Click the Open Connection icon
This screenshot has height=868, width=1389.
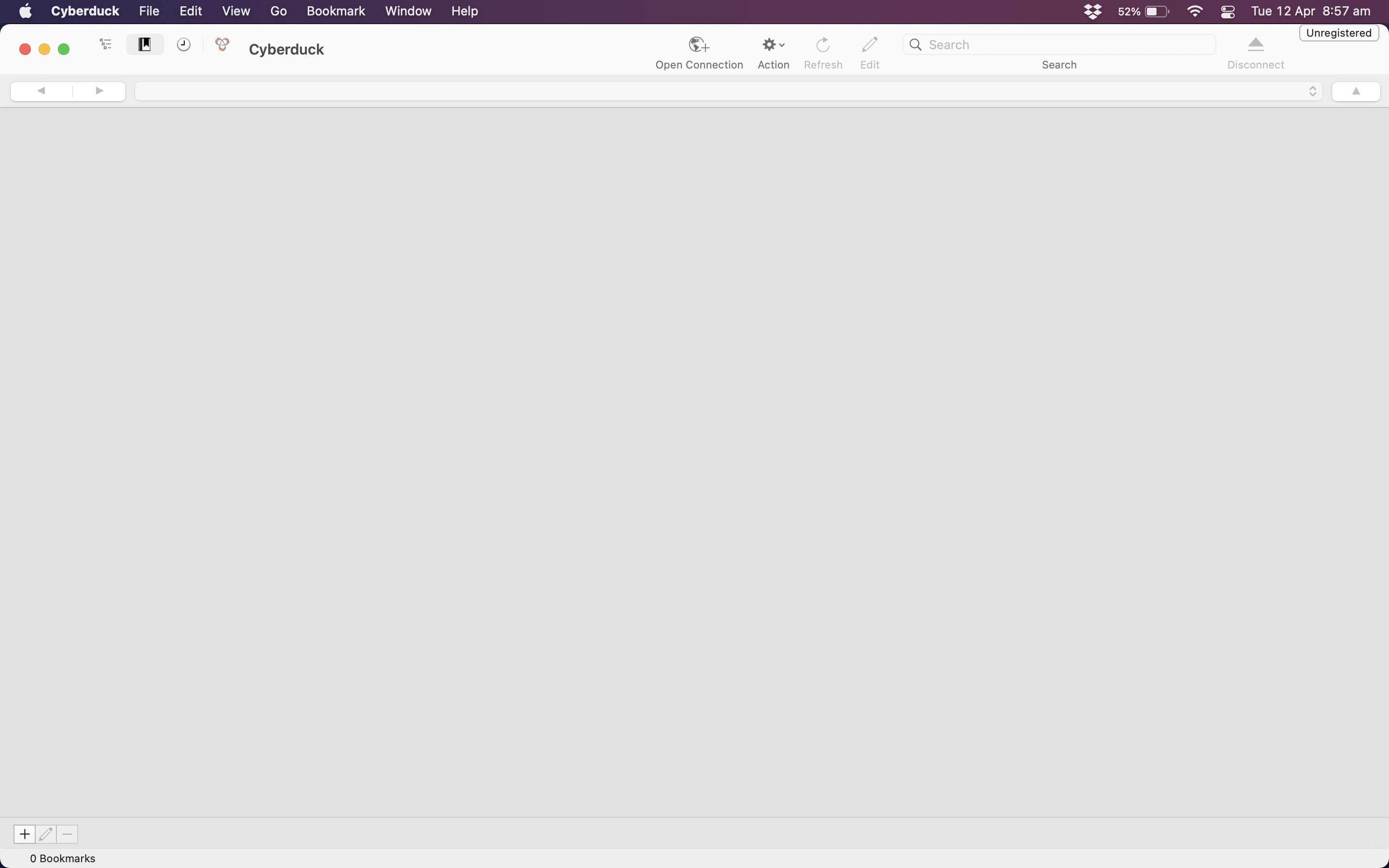[x=699, y=44]
